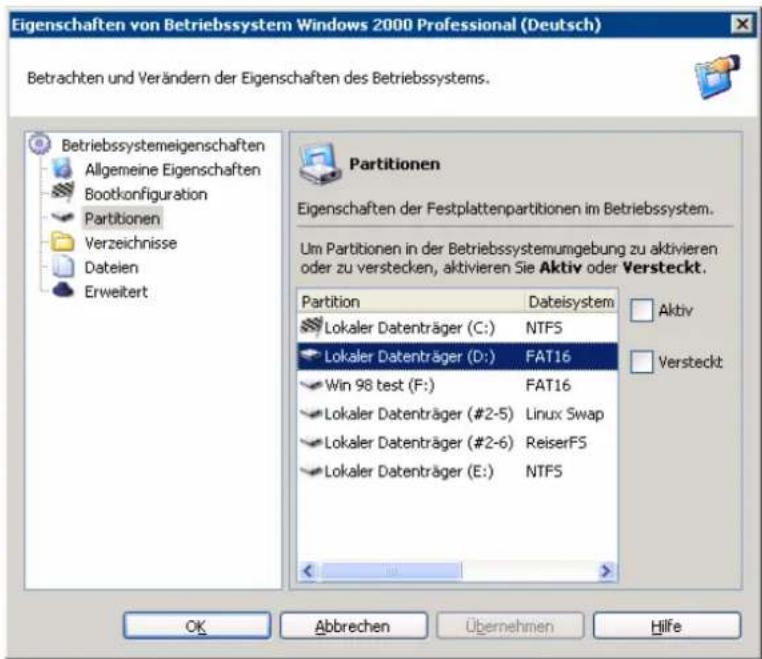Select row Lokaler Datenträger (#2-6)
The image size is (762, 659).
(457, 442)
